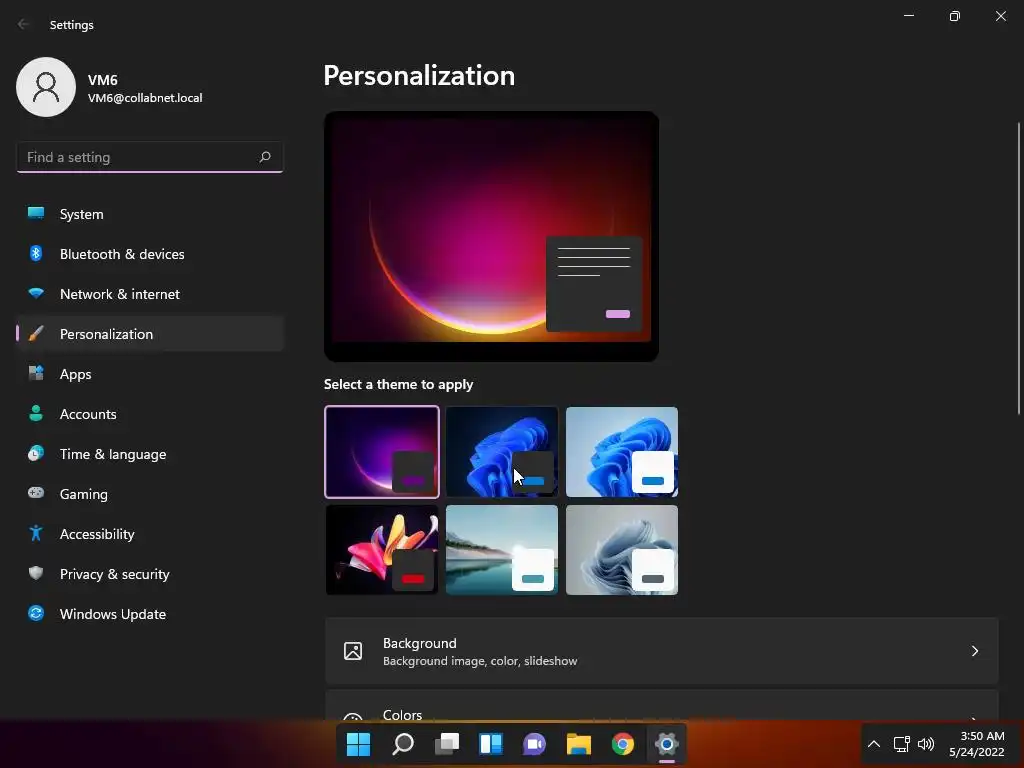The height and width of the screenshot is (768, 1024).
Task: Select Apps in the sidebar
Action: pos(150,374)
